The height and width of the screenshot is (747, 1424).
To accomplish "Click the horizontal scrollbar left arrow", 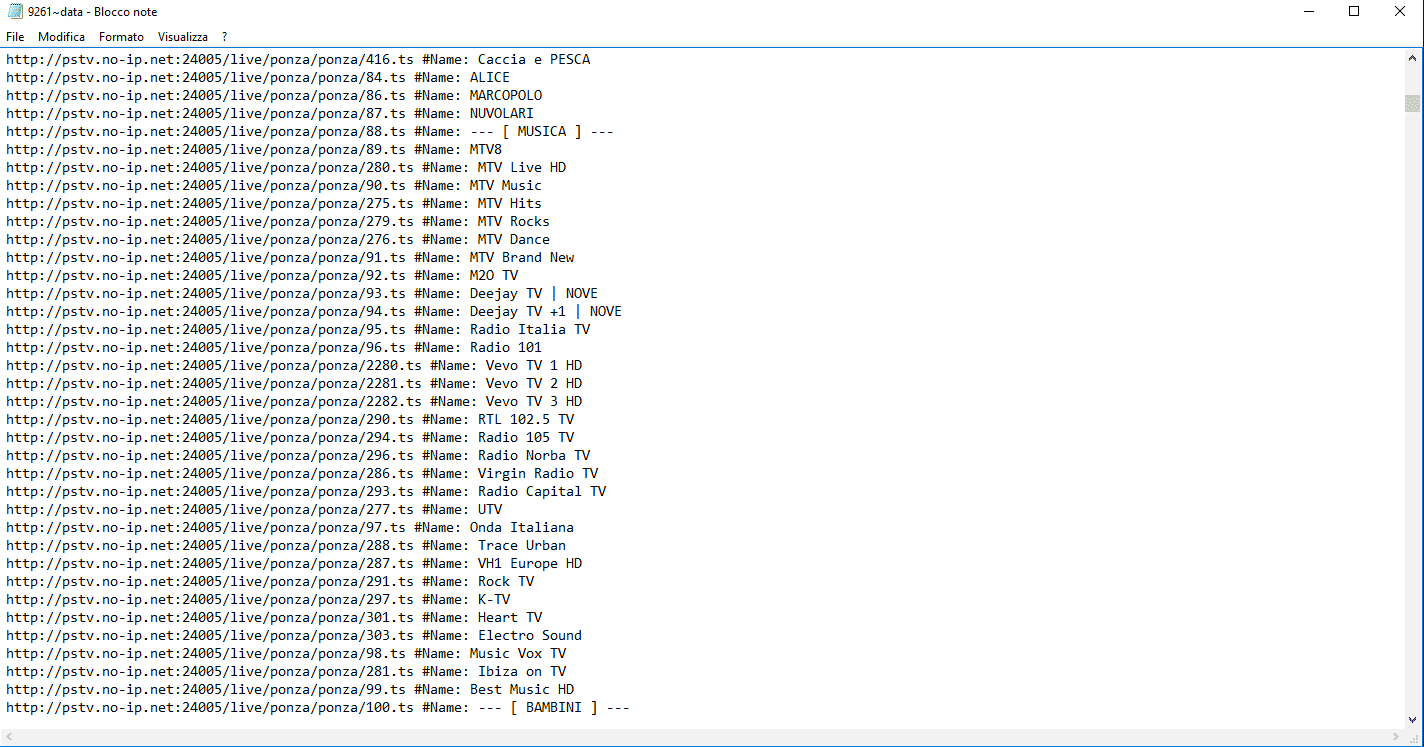I will (9, 738).
